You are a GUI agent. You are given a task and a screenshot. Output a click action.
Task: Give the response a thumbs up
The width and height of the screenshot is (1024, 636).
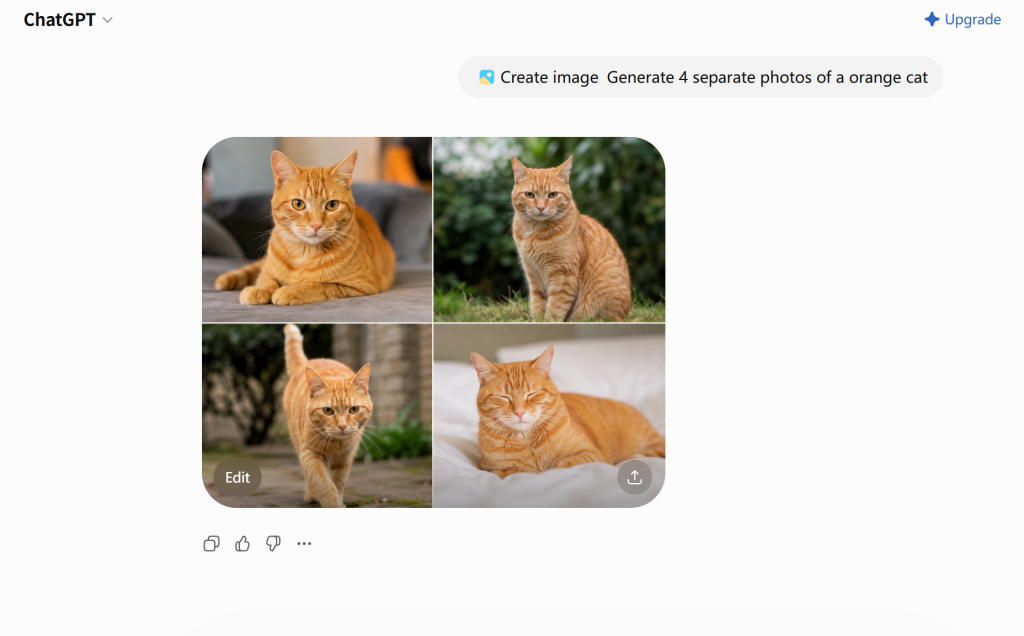242,543
